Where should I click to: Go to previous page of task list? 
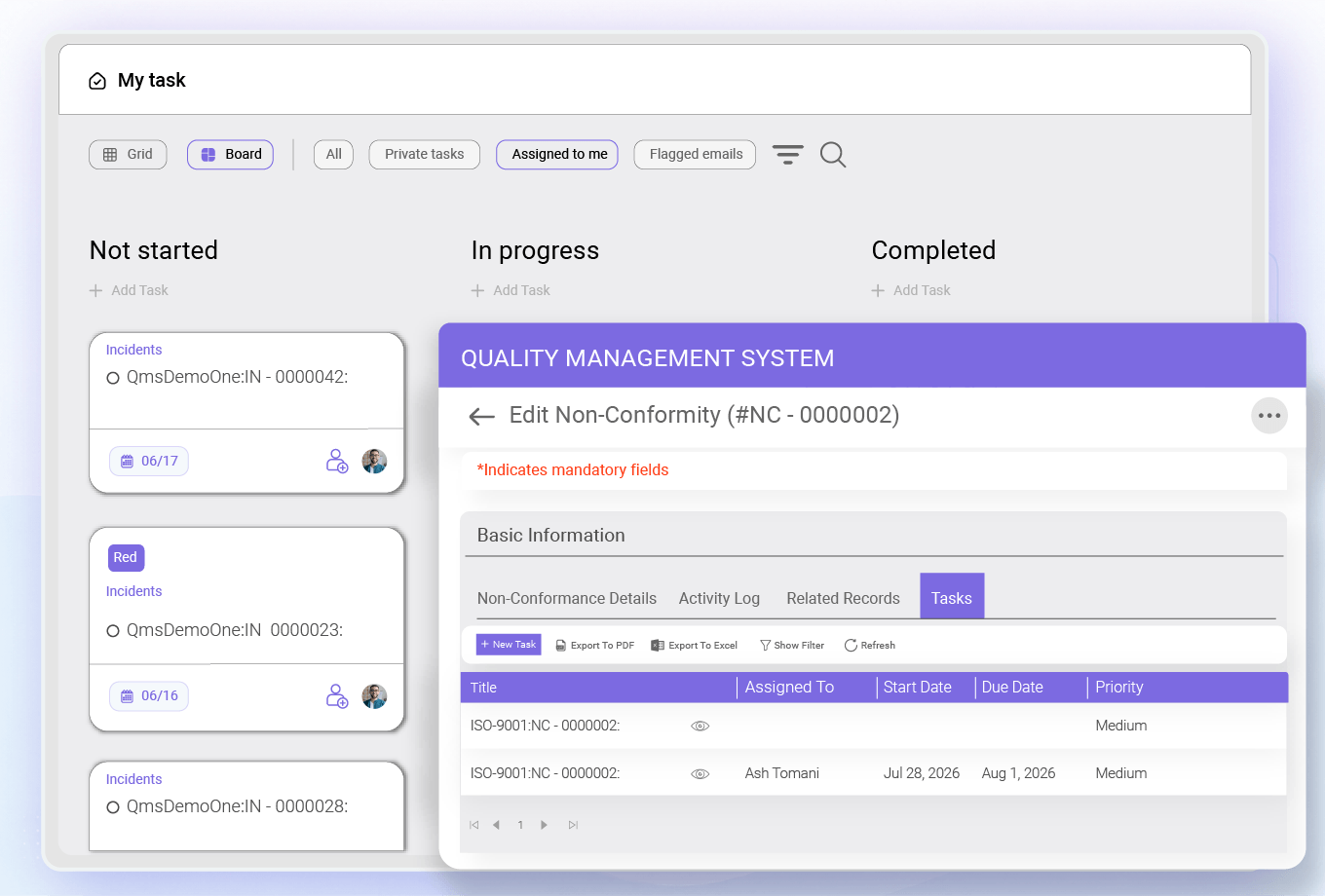click(496, 825)
